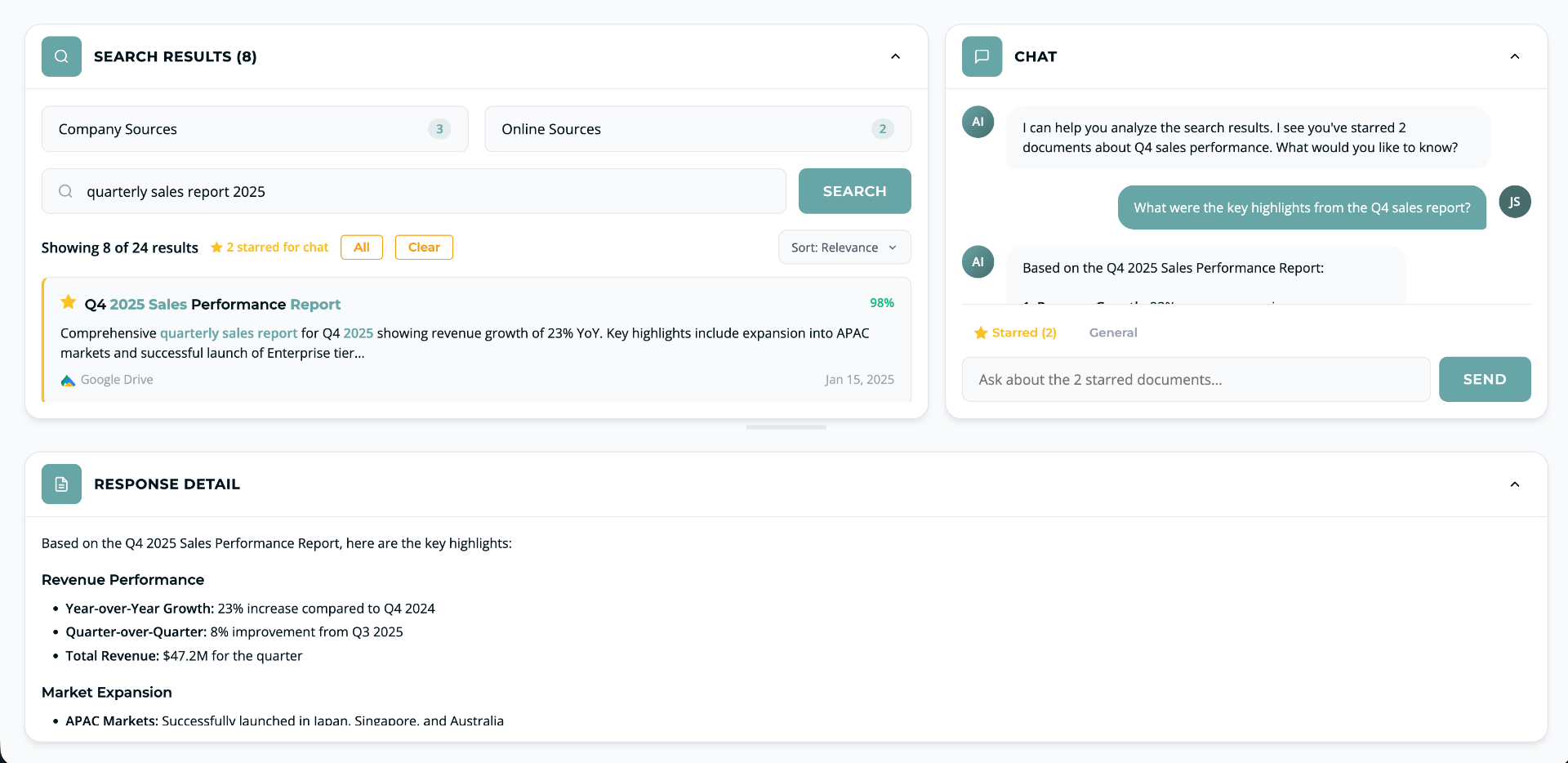Screen dimensions: 1568x763
Task: Click the star icon on the Starred tab
Action: pos(981,332)
